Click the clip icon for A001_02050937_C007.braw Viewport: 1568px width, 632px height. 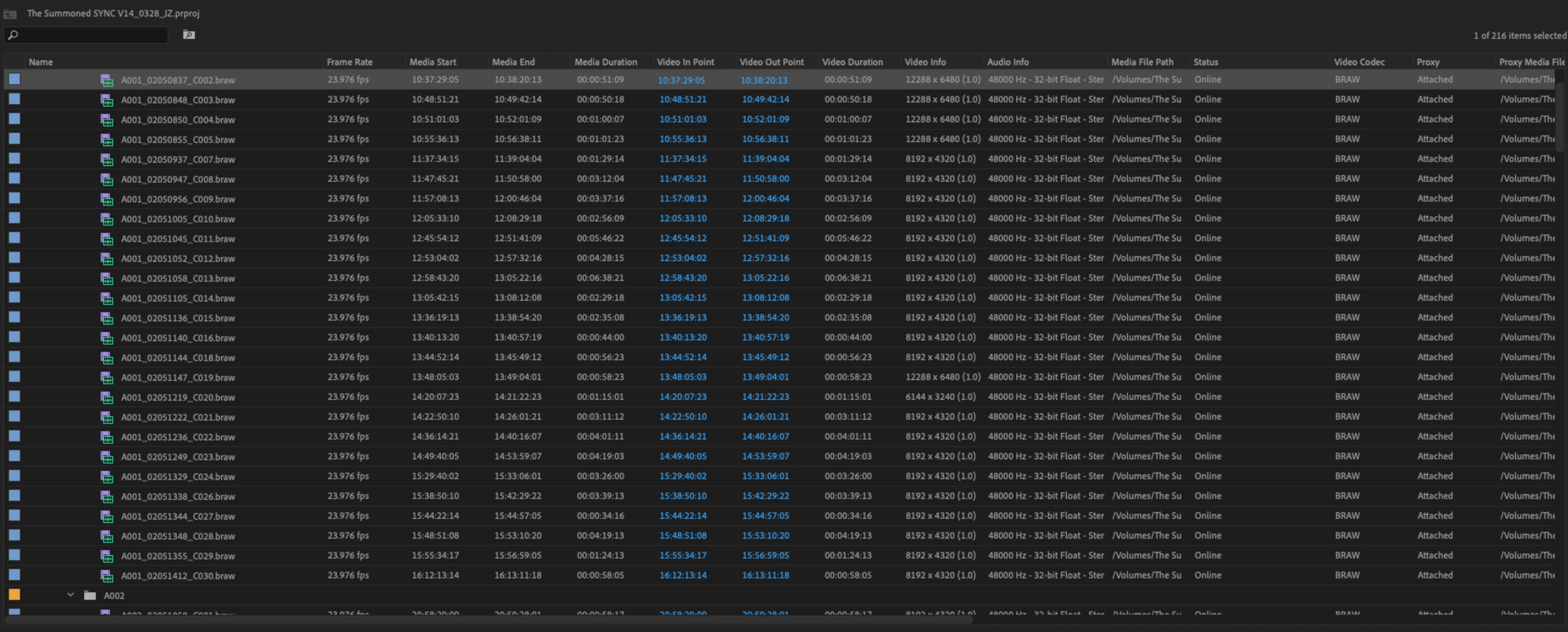point(107,159)
